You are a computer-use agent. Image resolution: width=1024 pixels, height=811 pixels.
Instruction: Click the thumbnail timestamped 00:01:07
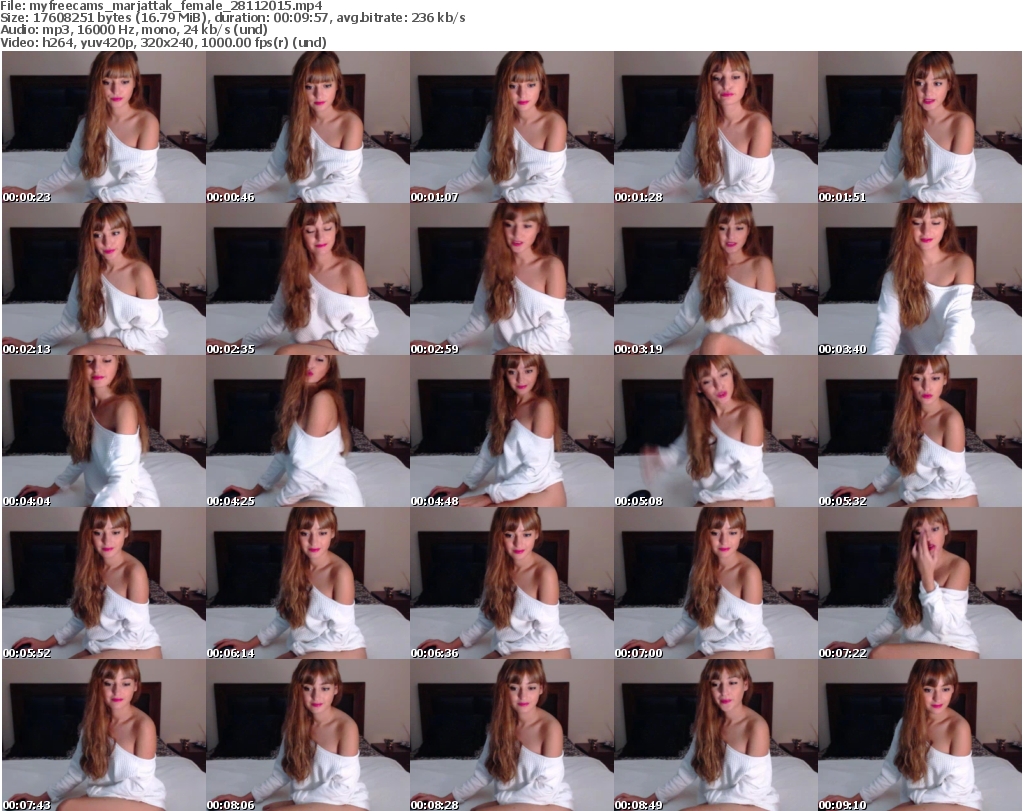pyautogui.click(x=511, y=127)
